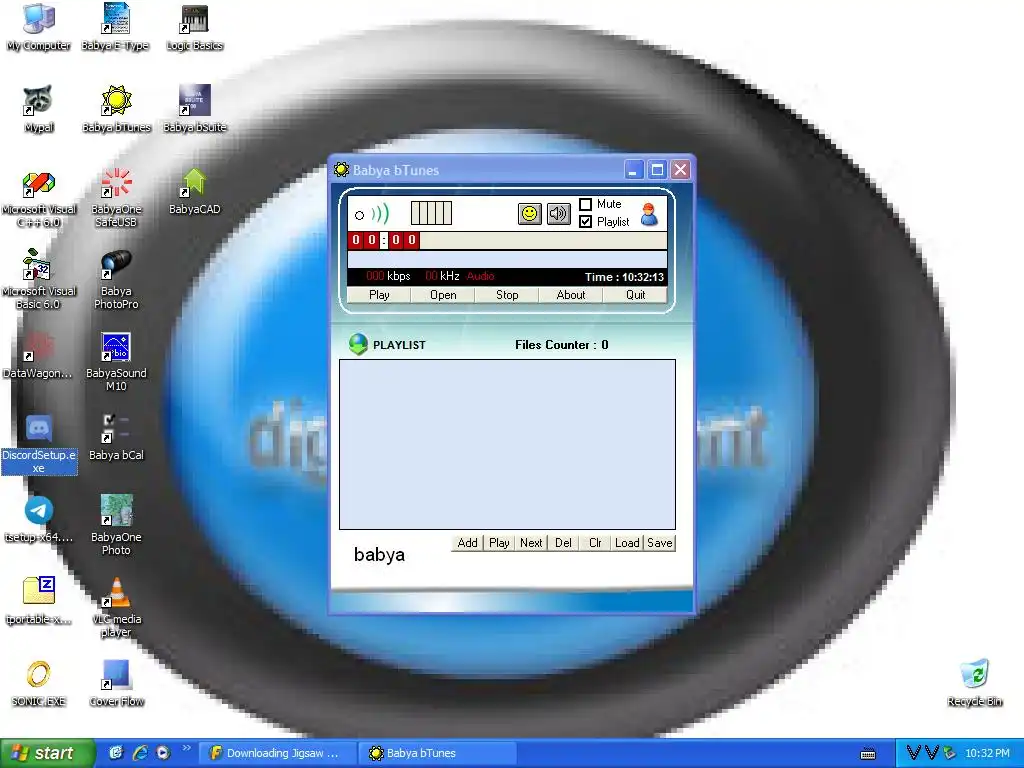Click the Start button
The width and height of the screenshot is (1024, 768).
(47, 753)
